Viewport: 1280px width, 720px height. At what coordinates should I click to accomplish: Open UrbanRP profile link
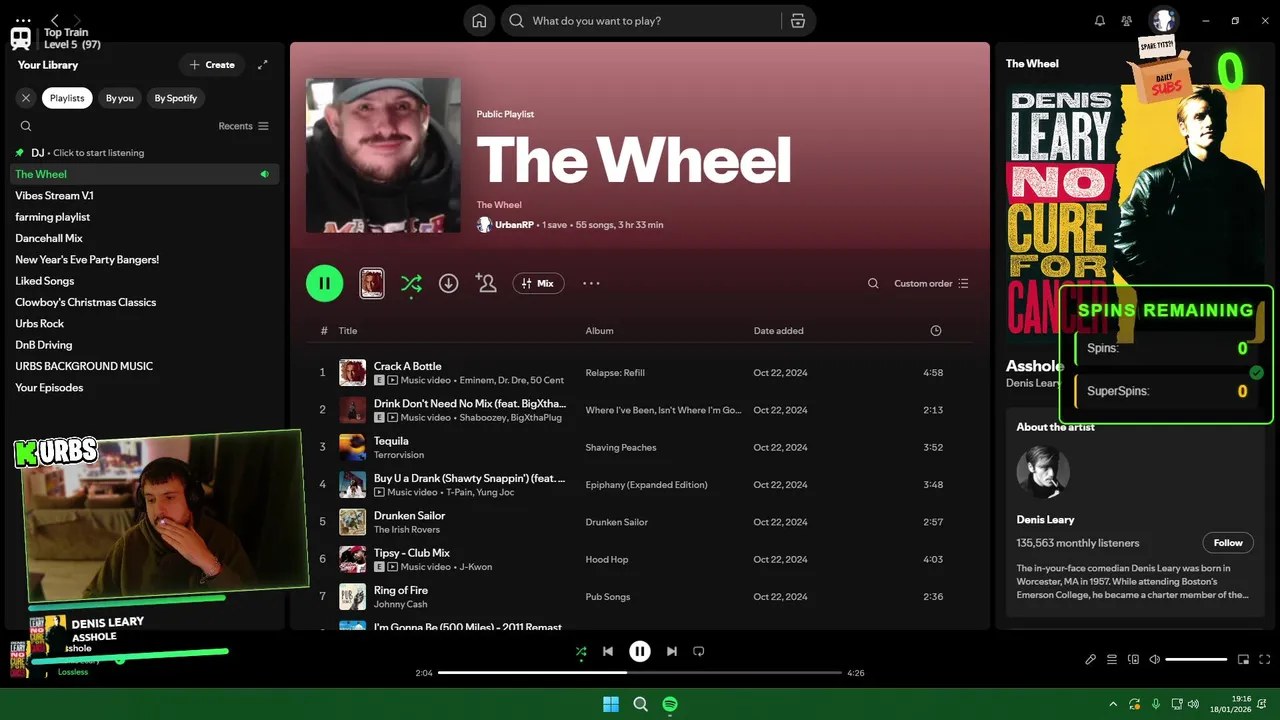coord(514,225)
